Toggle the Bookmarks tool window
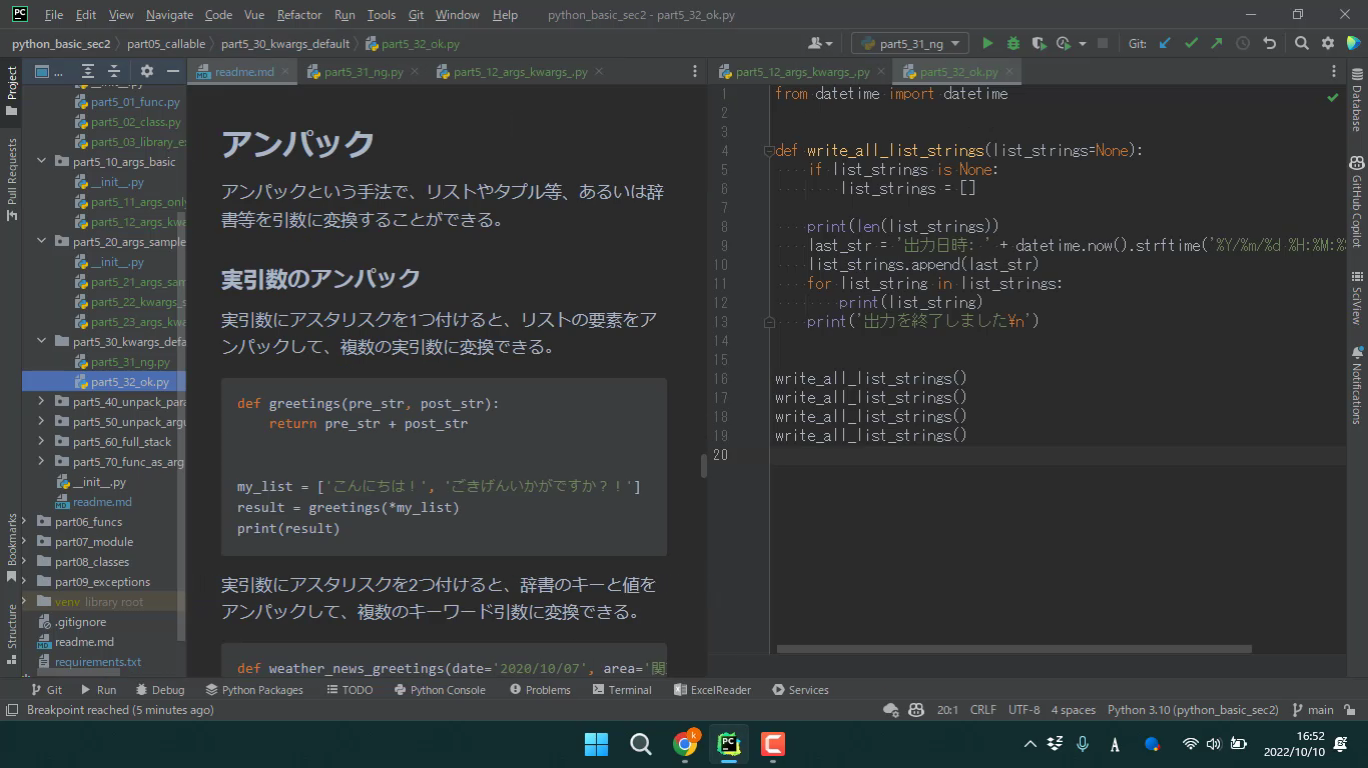1368x768 pixels. point(11,546)
